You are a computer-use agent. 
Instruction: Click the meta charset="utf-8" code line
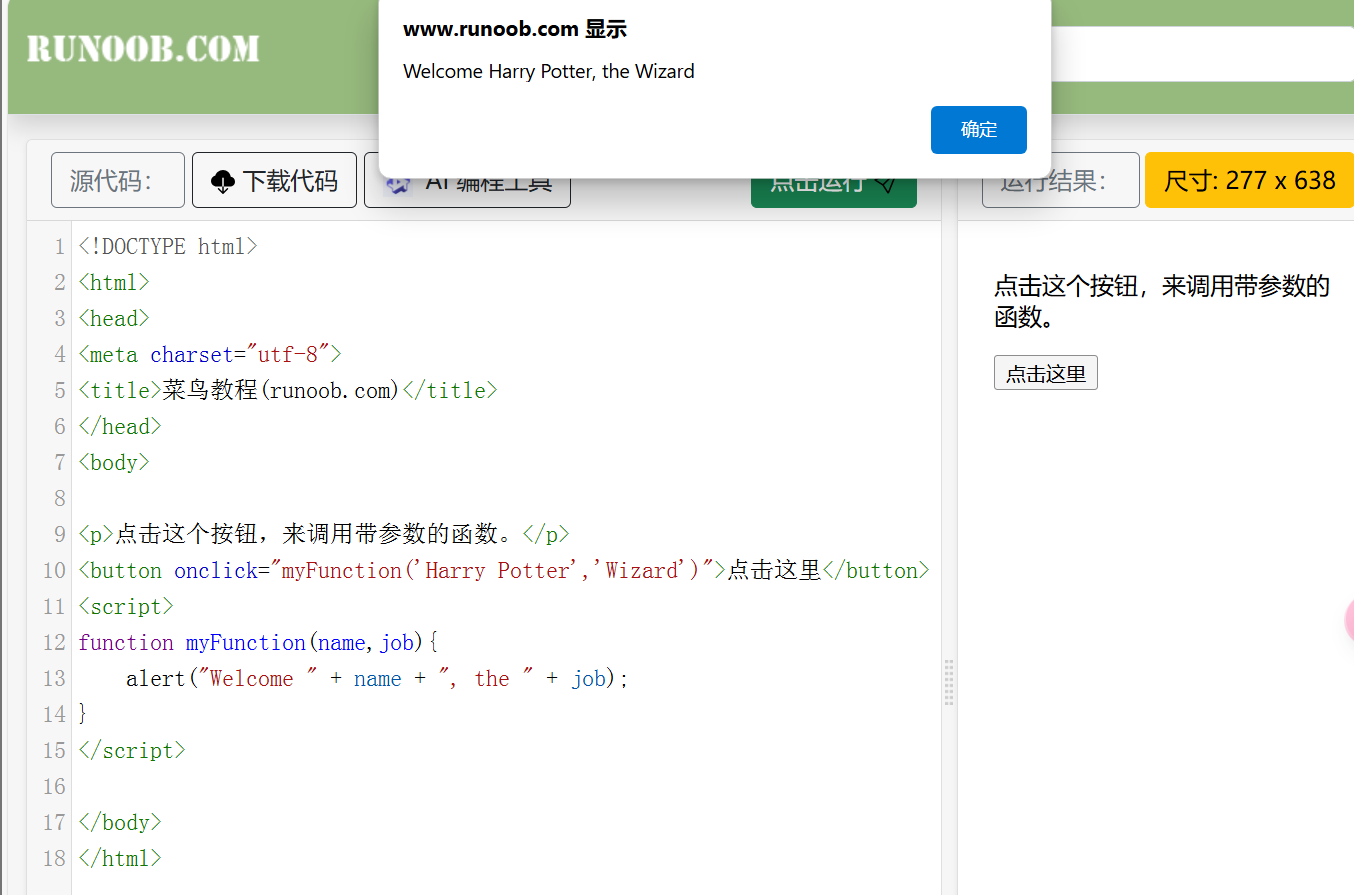tap(210, 354)
